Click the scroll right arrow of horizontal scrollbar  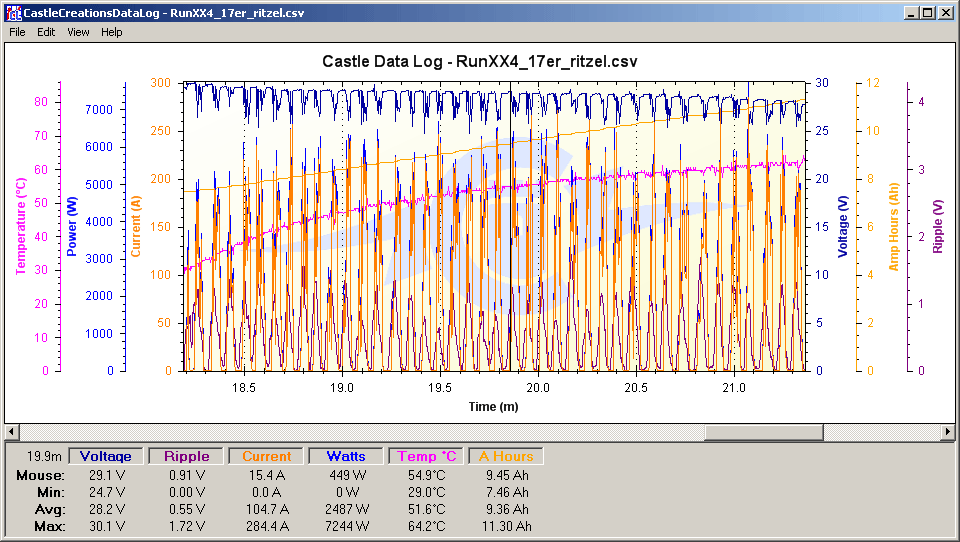[x=948, y=432]
